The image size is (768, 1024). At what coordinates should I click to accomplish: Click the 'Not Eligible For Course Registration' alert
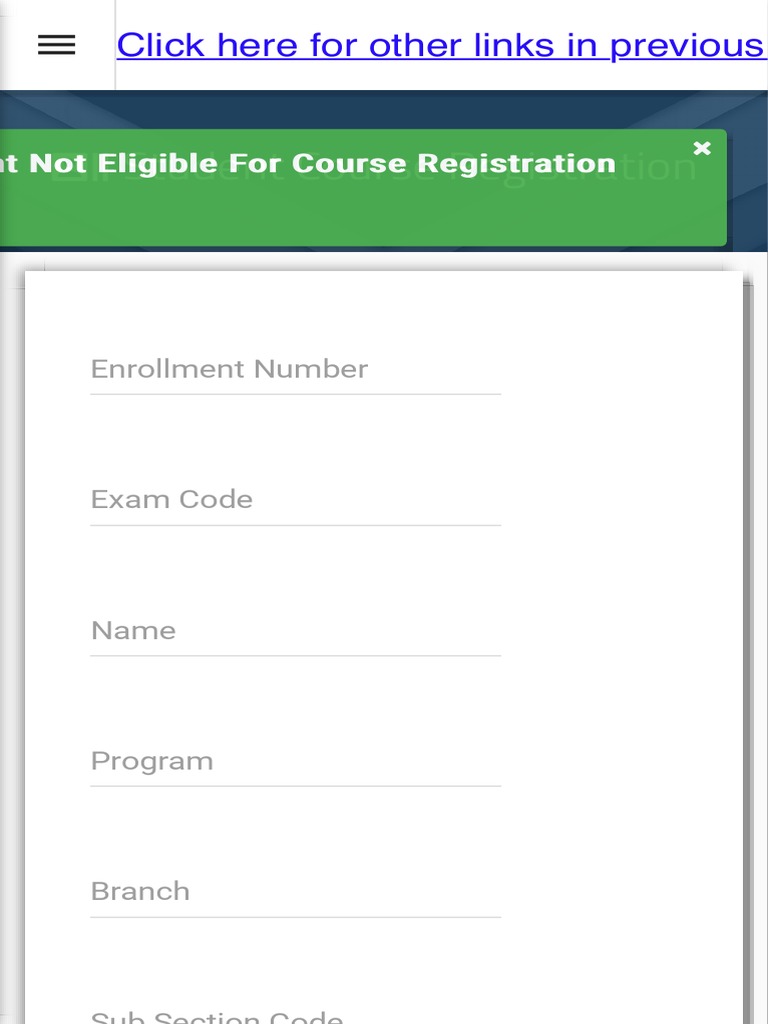pyautogui.click(x=322, y=164)
